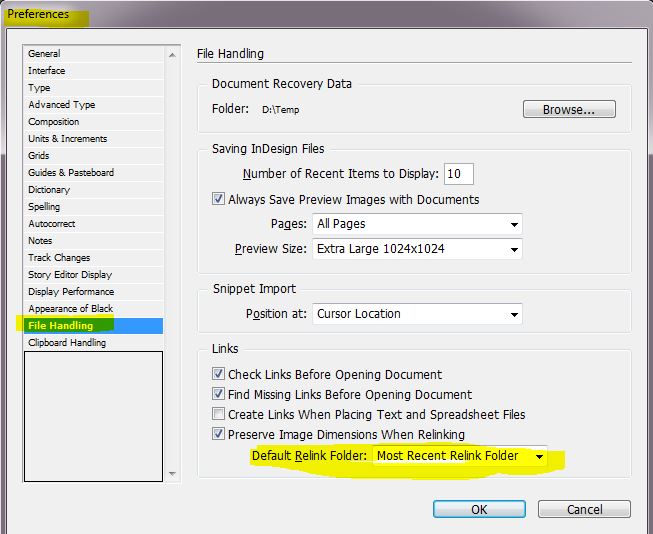Select Autocorrect category
Screen dimensions: 653x534
click(x=94, y=224)
